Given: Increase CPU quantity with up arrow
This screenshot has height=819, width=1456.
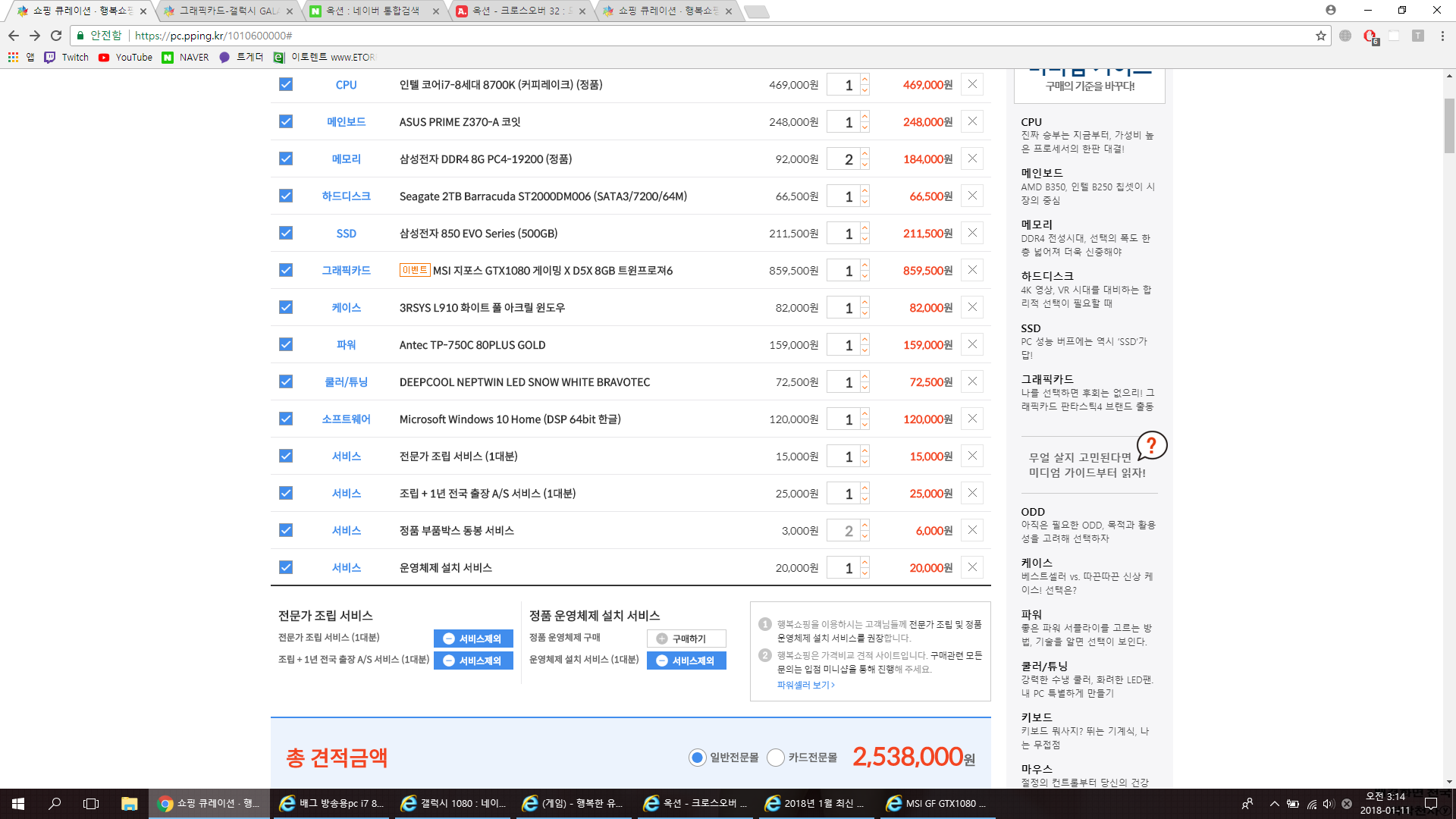Looking at the screenshot, I should (864, 79).
